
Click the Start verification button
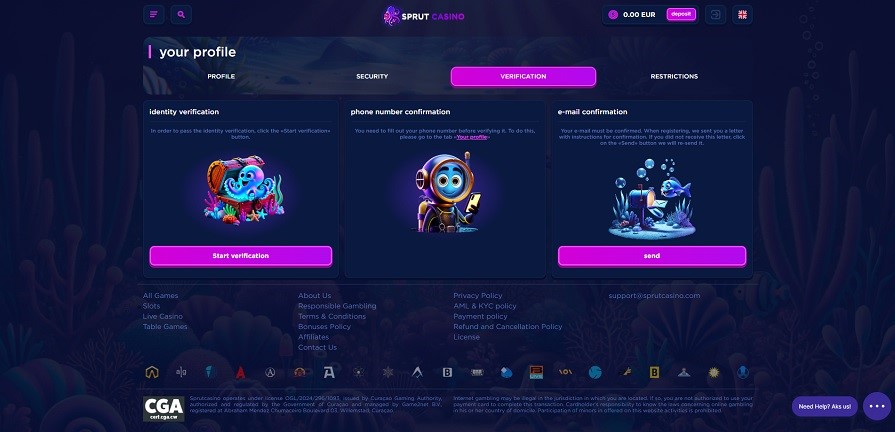pyautogui.click(x=241, y=256)
